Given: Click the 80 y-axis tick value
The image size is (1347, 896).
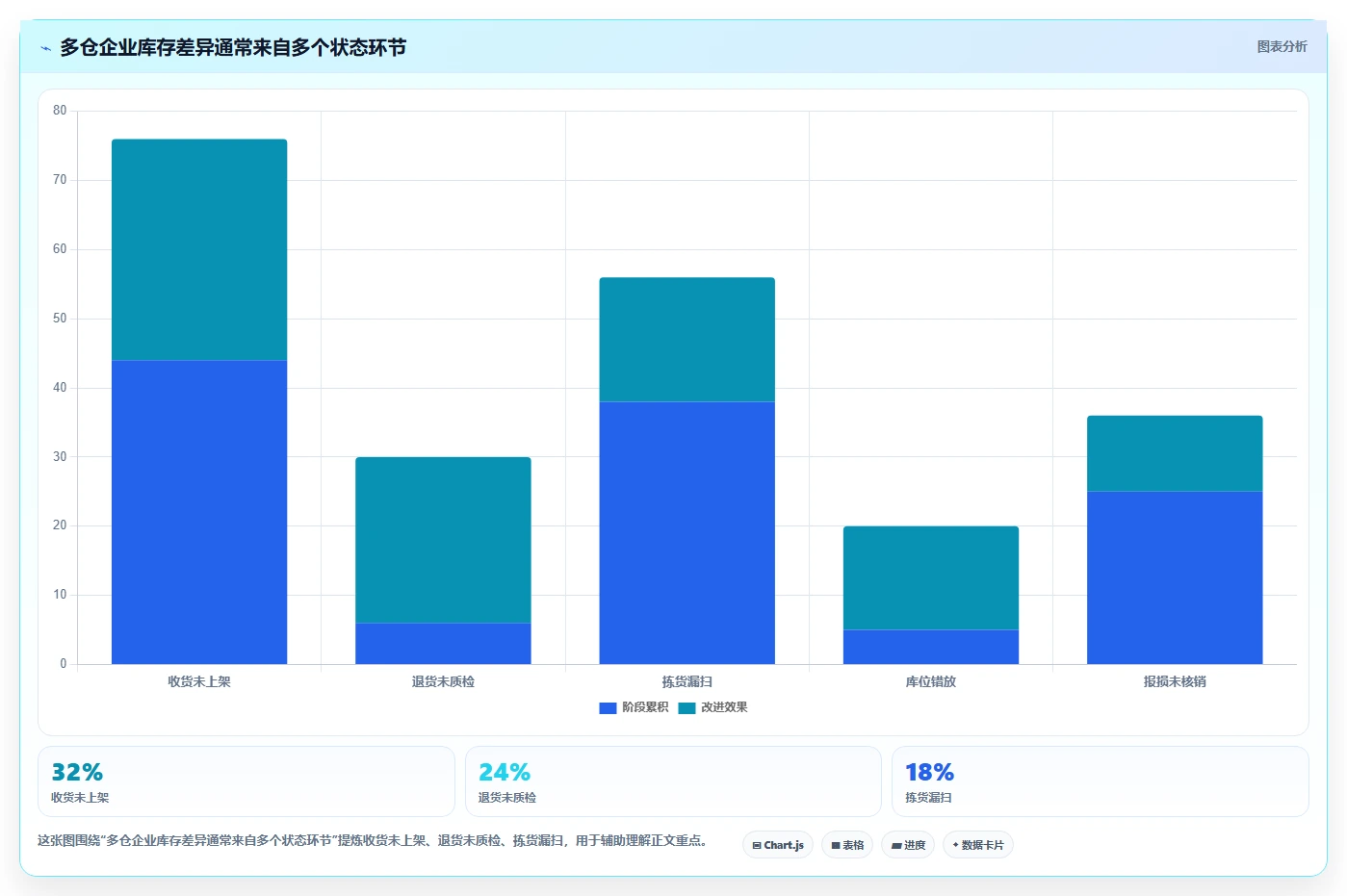Looking at the screenshot, I should [x=60, y=111].
